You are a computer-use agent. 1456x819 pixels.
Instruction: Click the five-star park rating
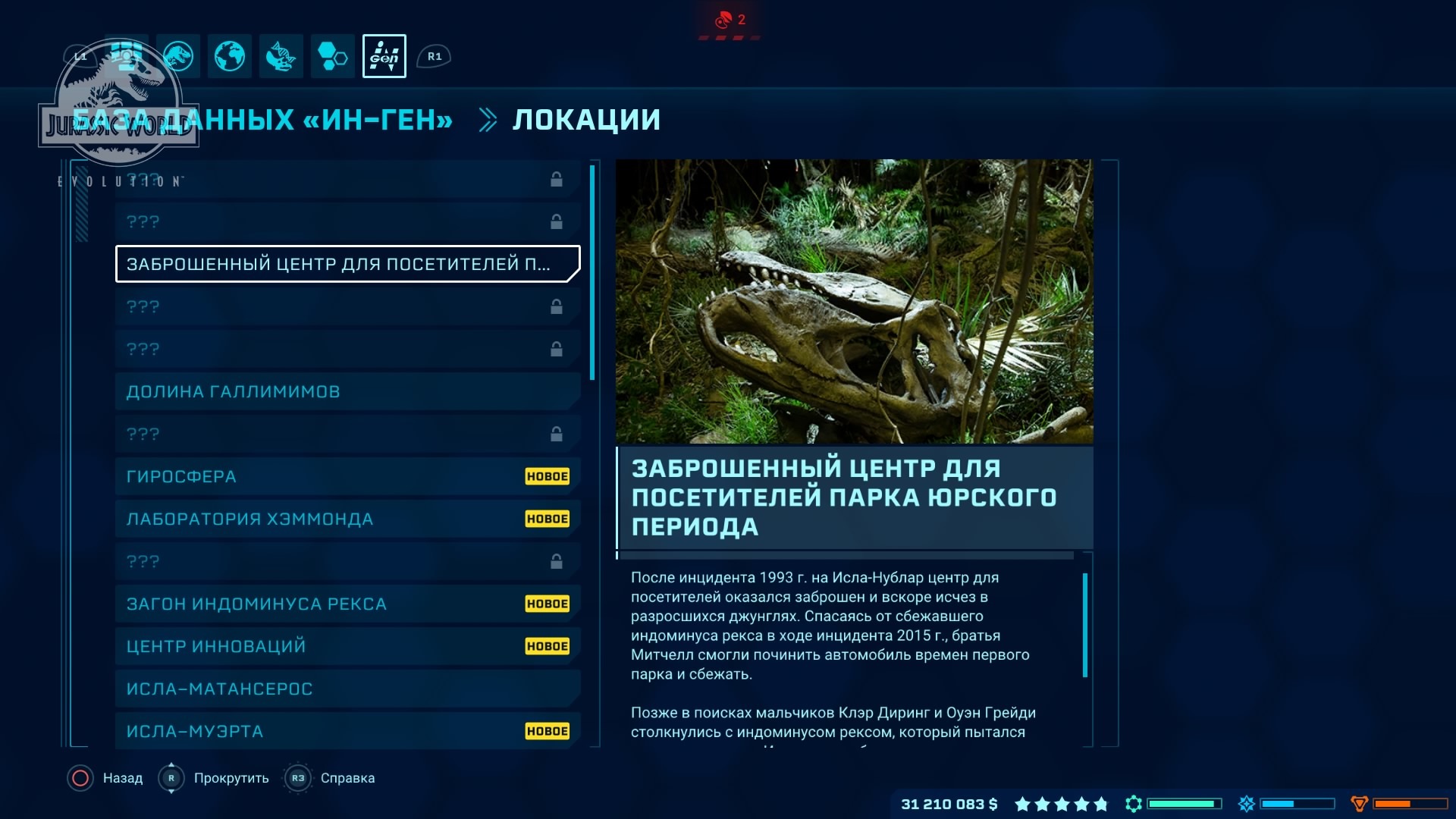coord(1061,804)
